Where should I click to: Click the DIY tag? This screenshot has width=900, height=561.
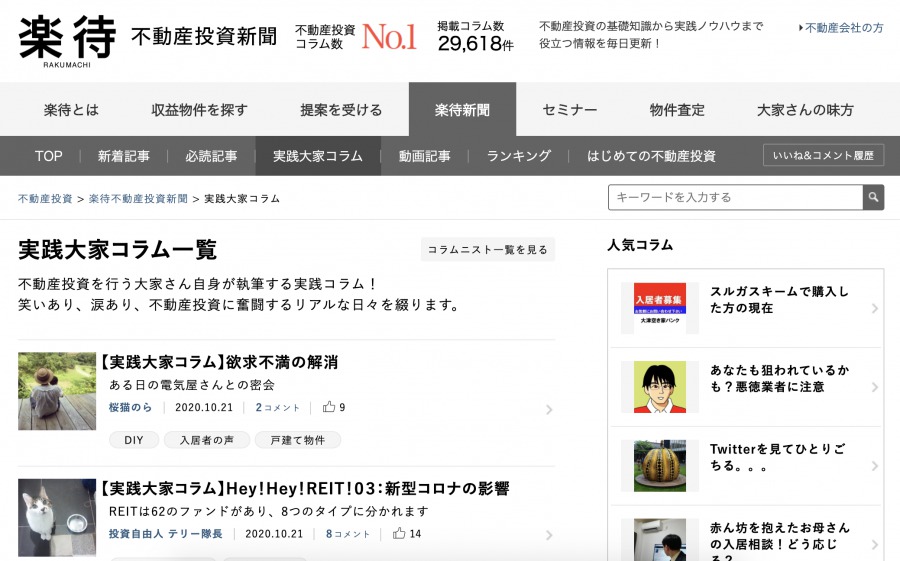click(134, 440)
